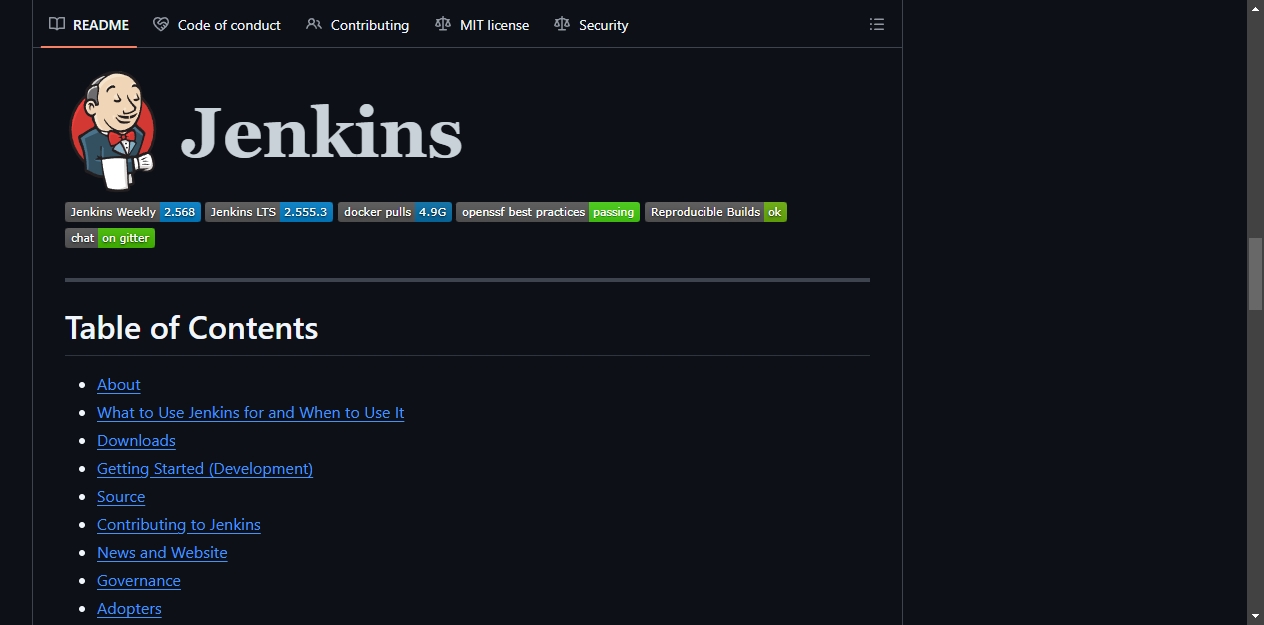Click the Security tab scale icon
Screen dimensions: 1264x625
(x=562, y=24)
